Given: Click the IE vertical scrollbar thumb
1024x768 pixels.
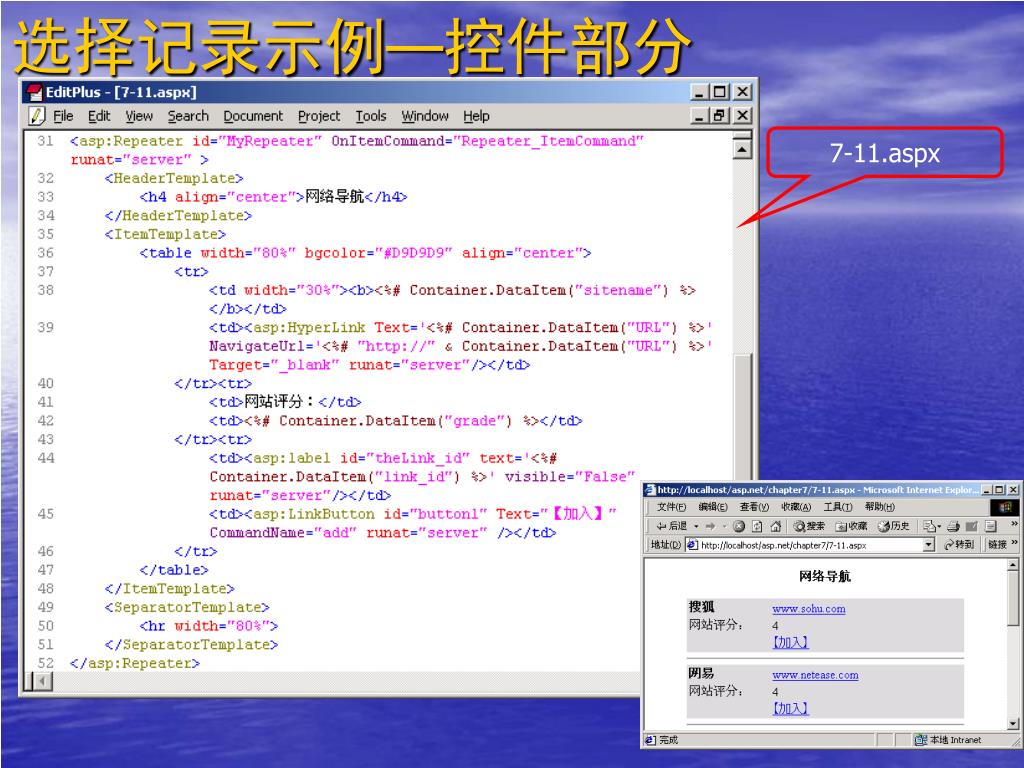Looking at the screenshot, I should tap(1013, 598).
